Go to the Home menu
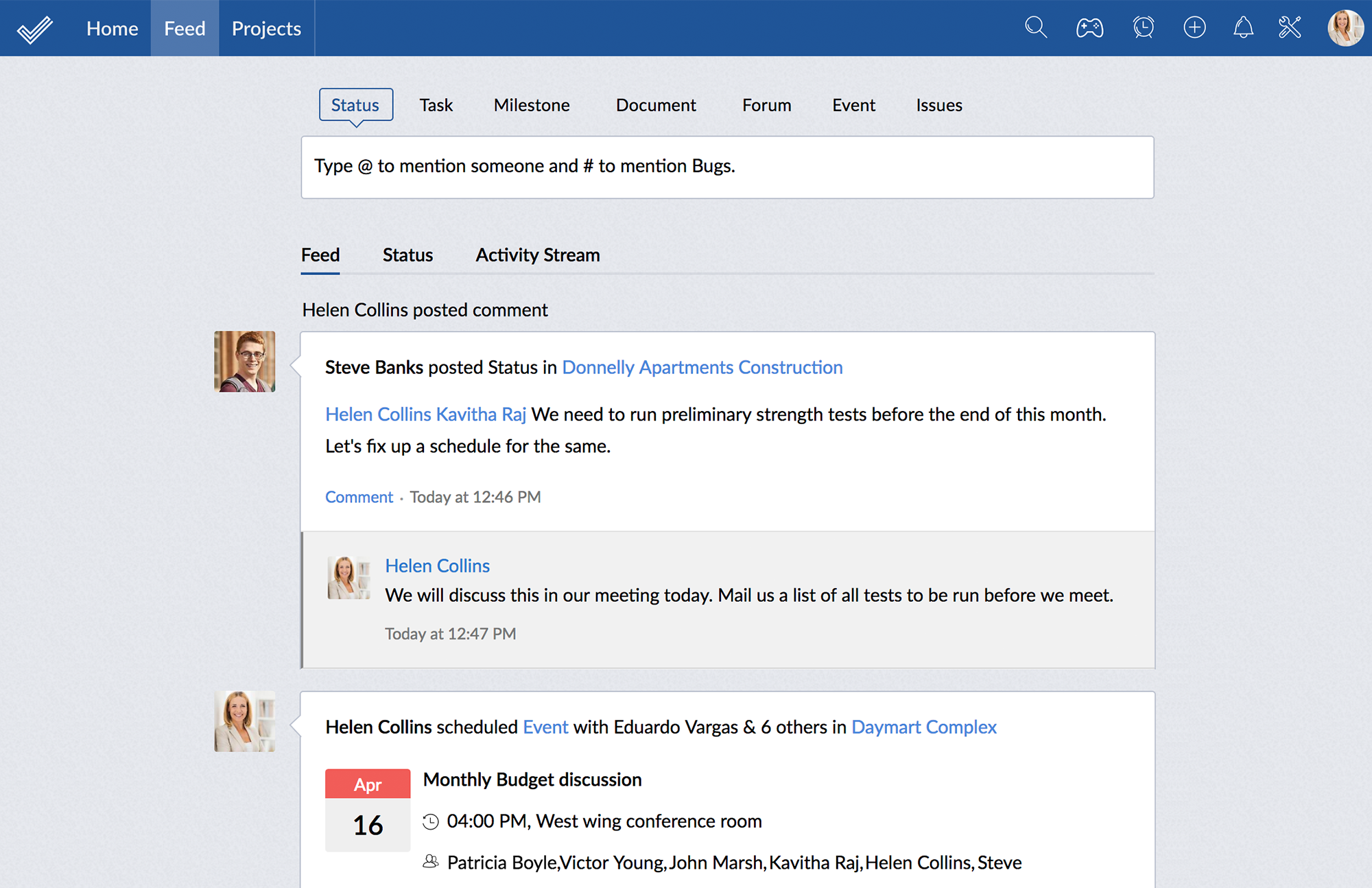 point(112,28)
